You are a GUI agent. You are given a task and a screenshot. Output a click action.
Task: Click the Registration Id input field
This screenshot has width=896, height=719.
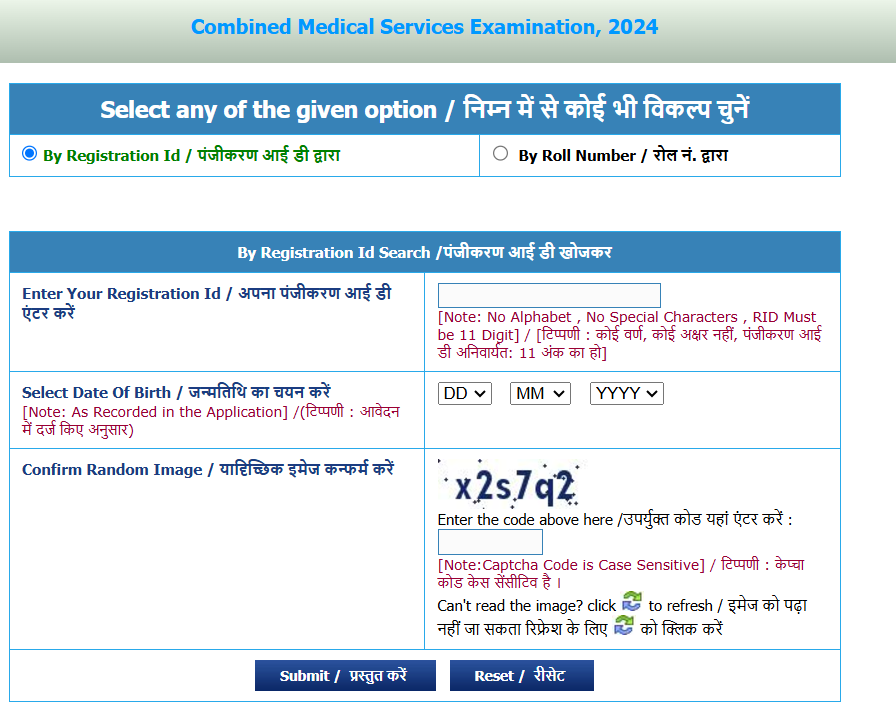549,295
